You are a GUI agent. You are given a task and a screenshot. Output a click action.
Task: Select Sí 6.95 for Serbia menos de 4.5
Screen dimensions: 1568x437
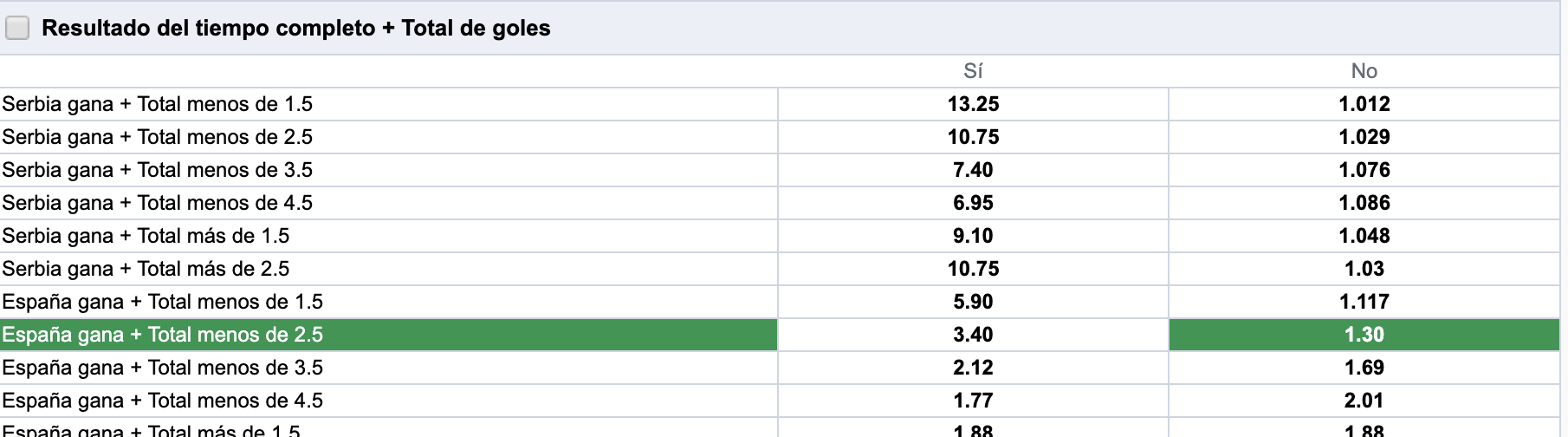[x=973, y=203]
